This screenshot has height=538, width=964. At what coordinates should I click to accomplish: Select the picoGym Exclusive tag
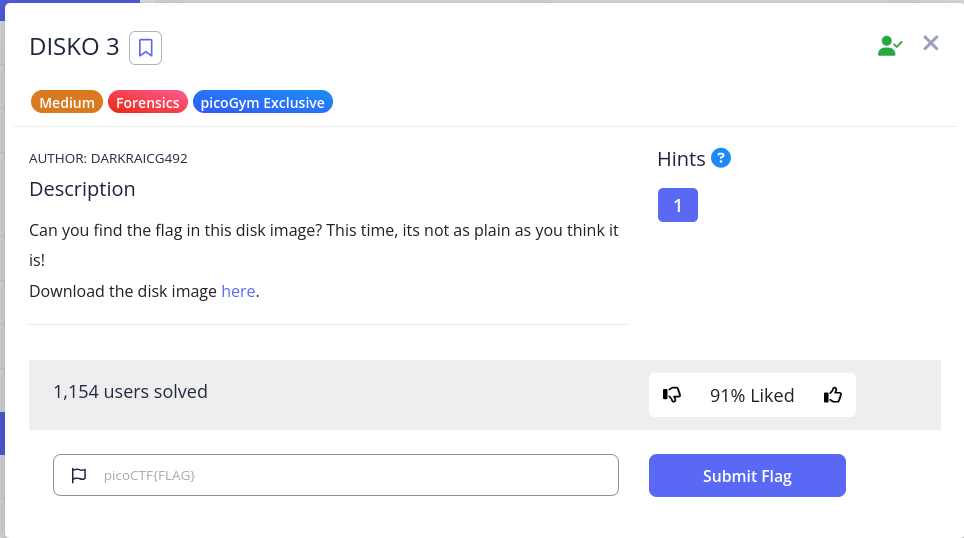click(x=263, y=102)
